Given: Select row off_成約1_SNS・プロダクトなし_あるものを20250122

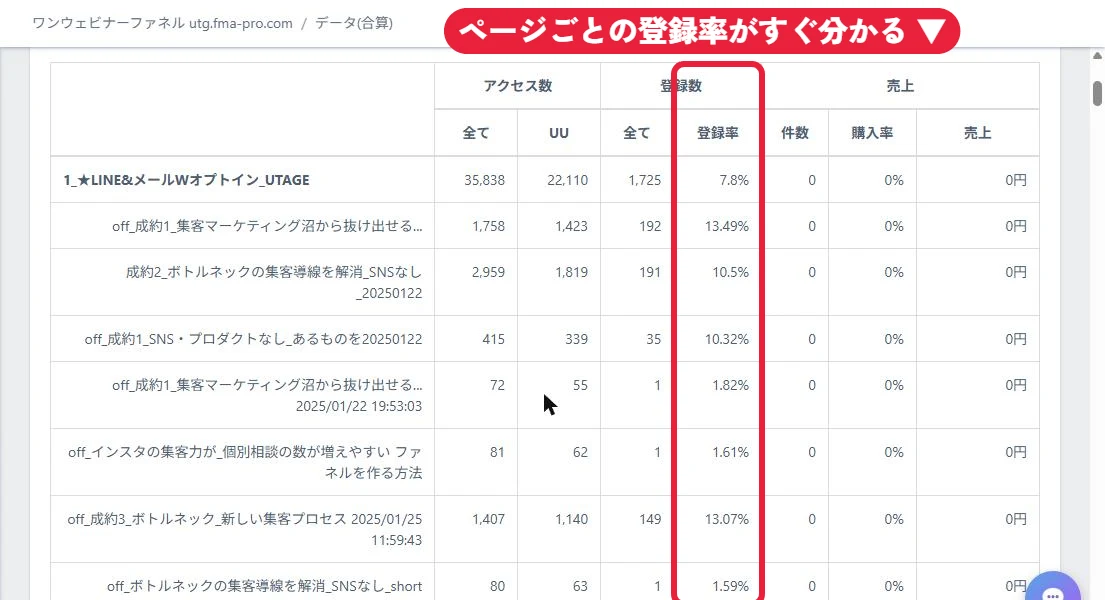Looking at the screenshot, I should coord(253,339).
